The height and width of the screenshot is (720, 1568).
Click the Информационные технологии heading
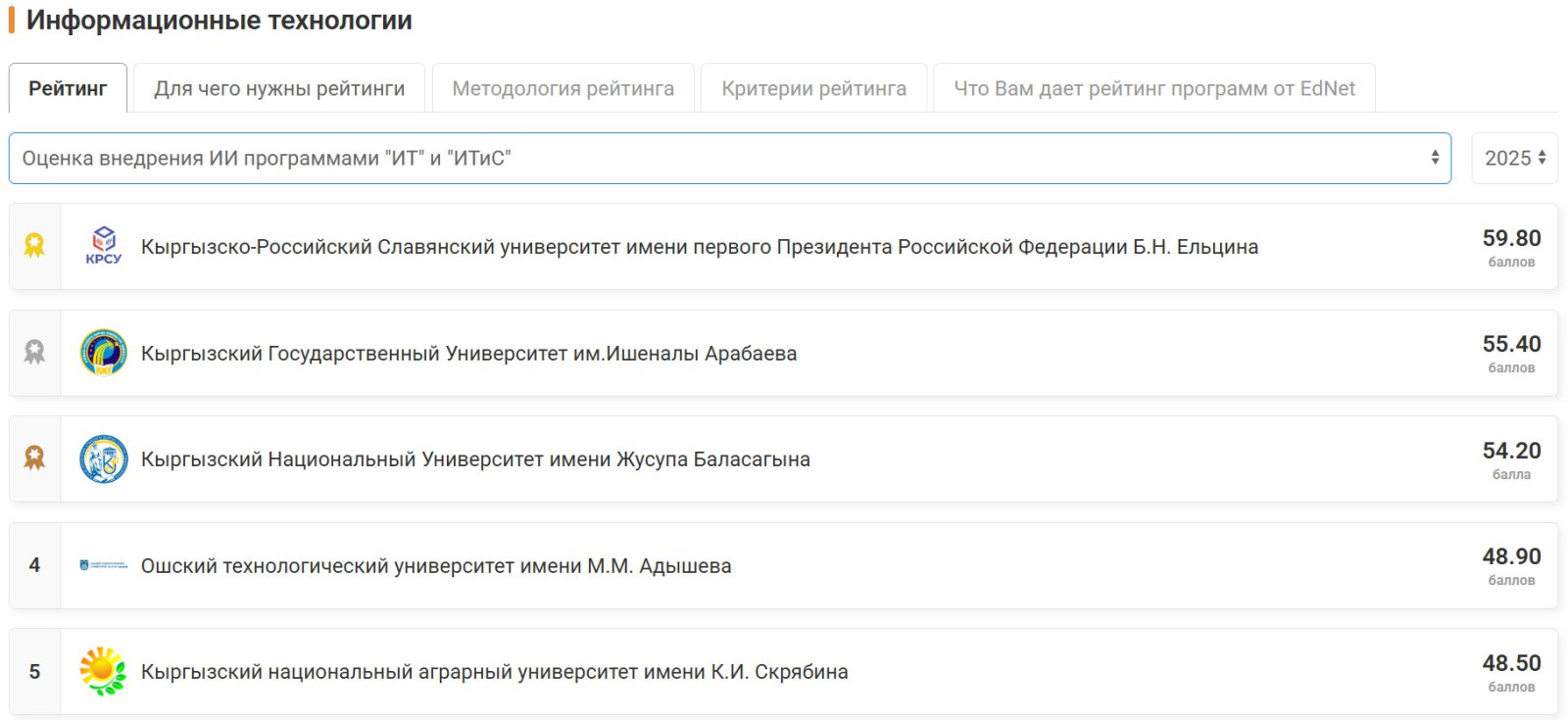(220, 21)
